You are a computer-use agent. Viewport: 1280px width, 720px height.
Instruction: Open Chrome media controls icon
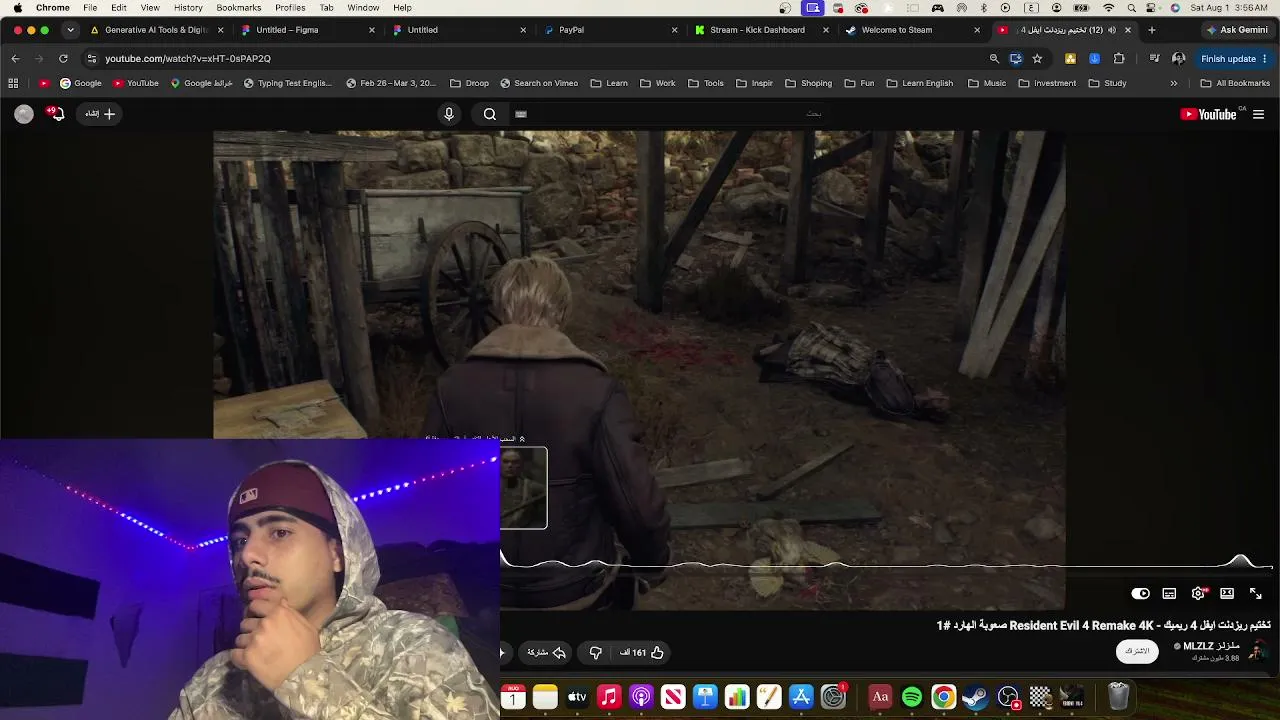pos(1154,58)
